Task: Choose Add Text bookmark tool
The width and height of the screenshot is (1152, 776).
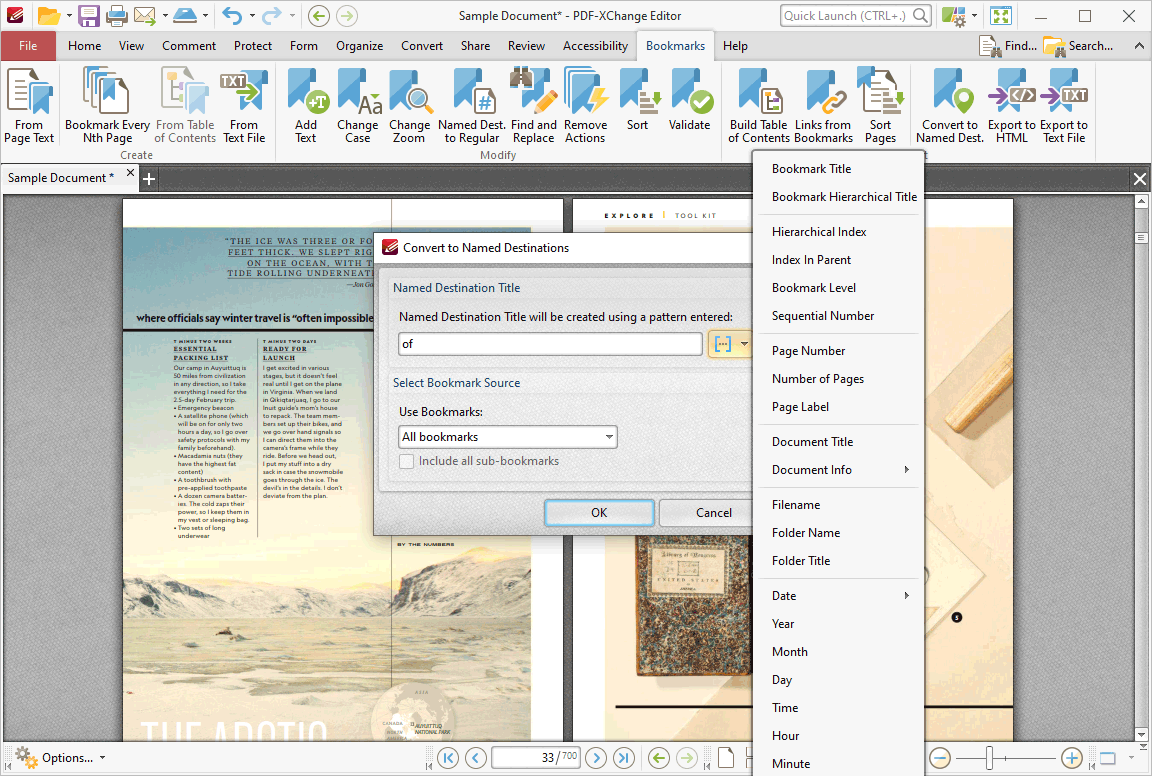Action: 306,106
